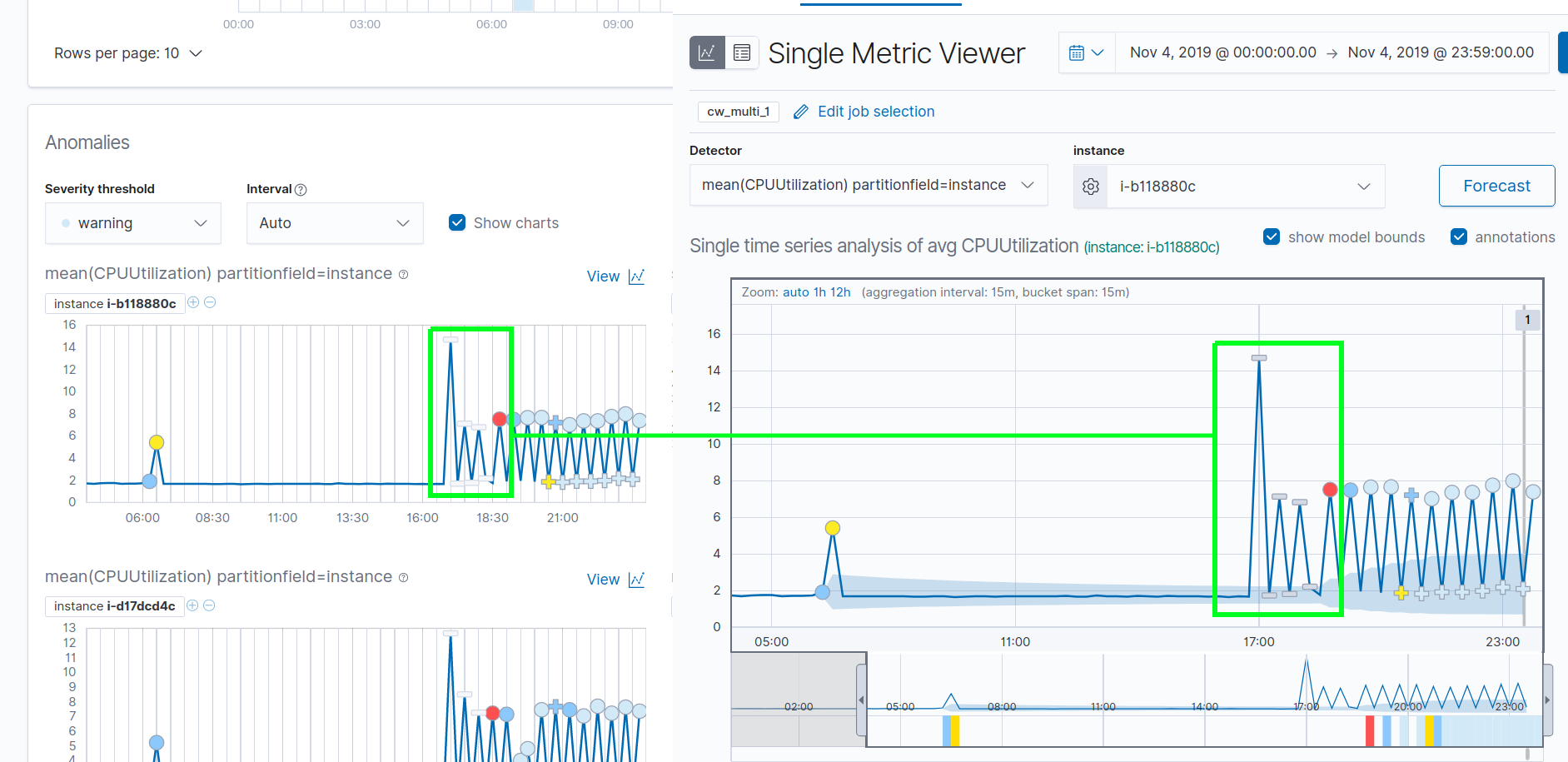Open the Detector dropdown for mean(CPUUtilization)
This screenshot has width=1568, height=762.
click(x=869, y=185)
